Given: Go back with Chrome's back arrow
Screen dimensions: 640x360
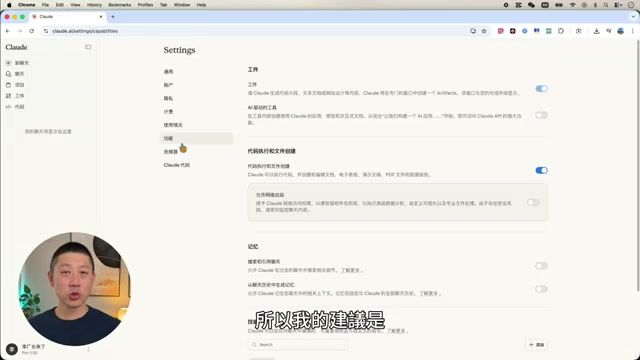Looking at the screenshot, I should 8,31.
